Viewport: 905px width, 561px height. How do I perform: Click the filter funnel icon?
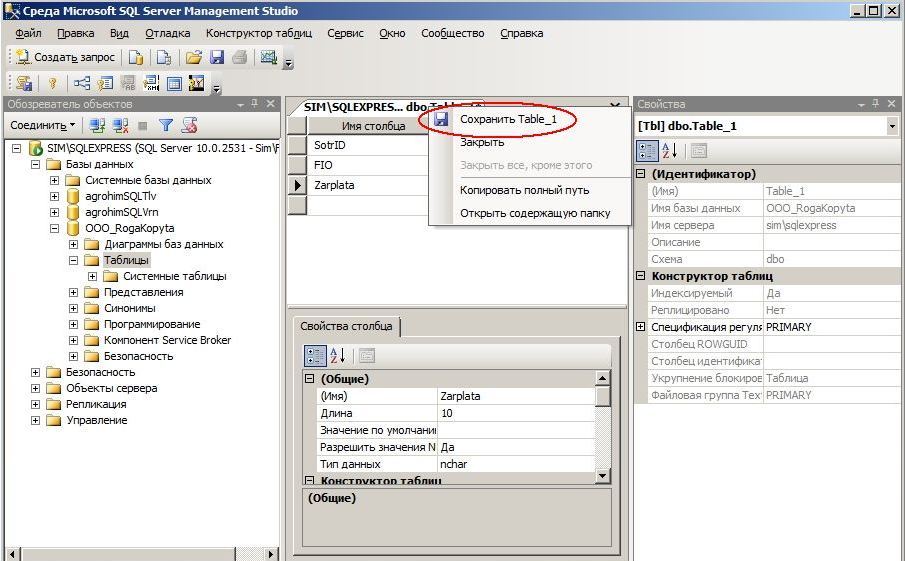click(166, 125)
